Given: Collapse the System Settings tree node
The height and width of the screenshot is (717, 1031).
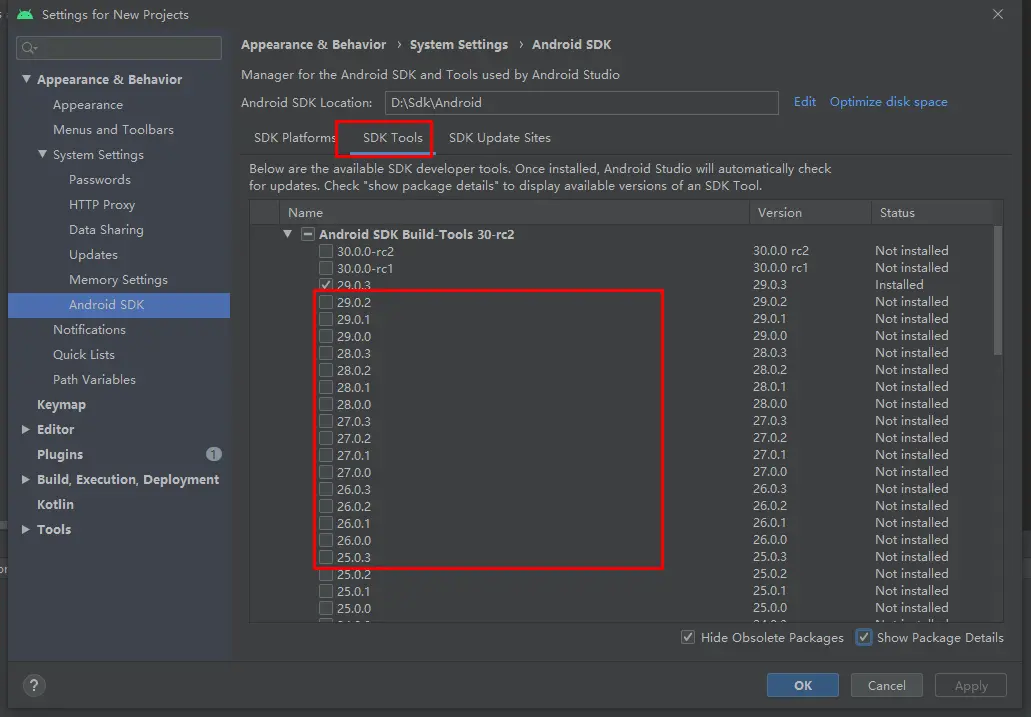Looking at the screenshot, I should pos(42,154).
